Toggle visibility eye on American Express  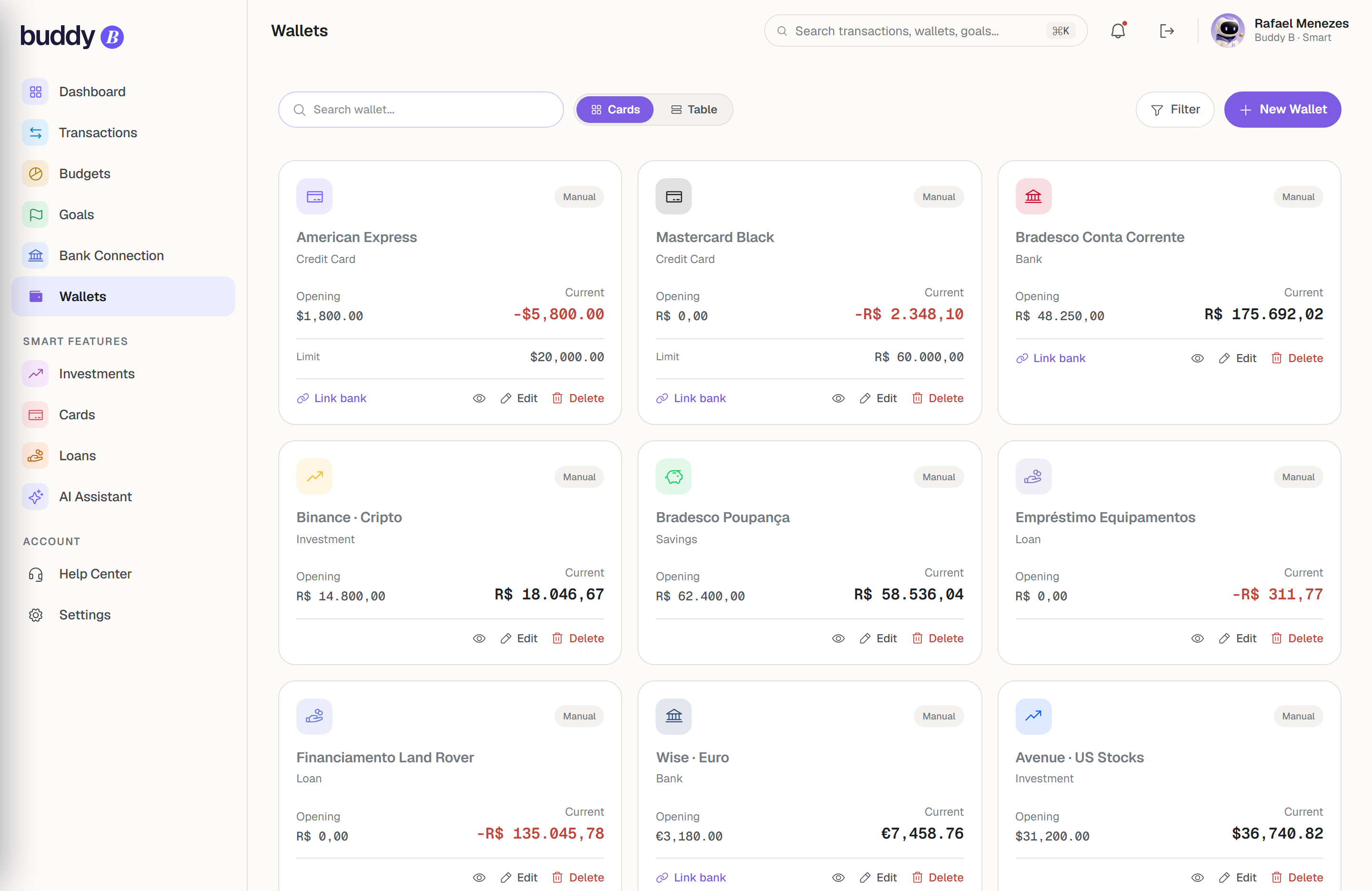coord(479,398)
